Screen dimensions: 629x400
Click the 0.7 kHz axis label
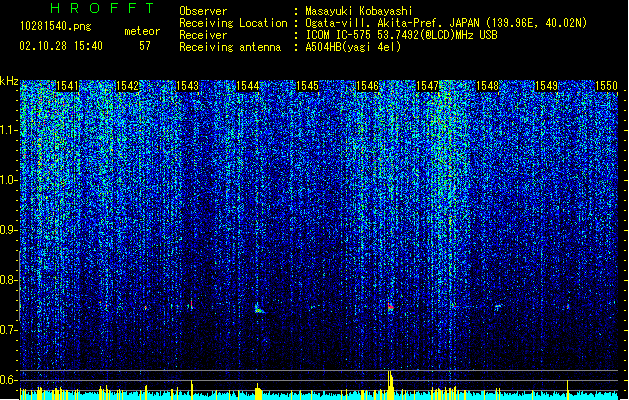[x=9, y=330]
